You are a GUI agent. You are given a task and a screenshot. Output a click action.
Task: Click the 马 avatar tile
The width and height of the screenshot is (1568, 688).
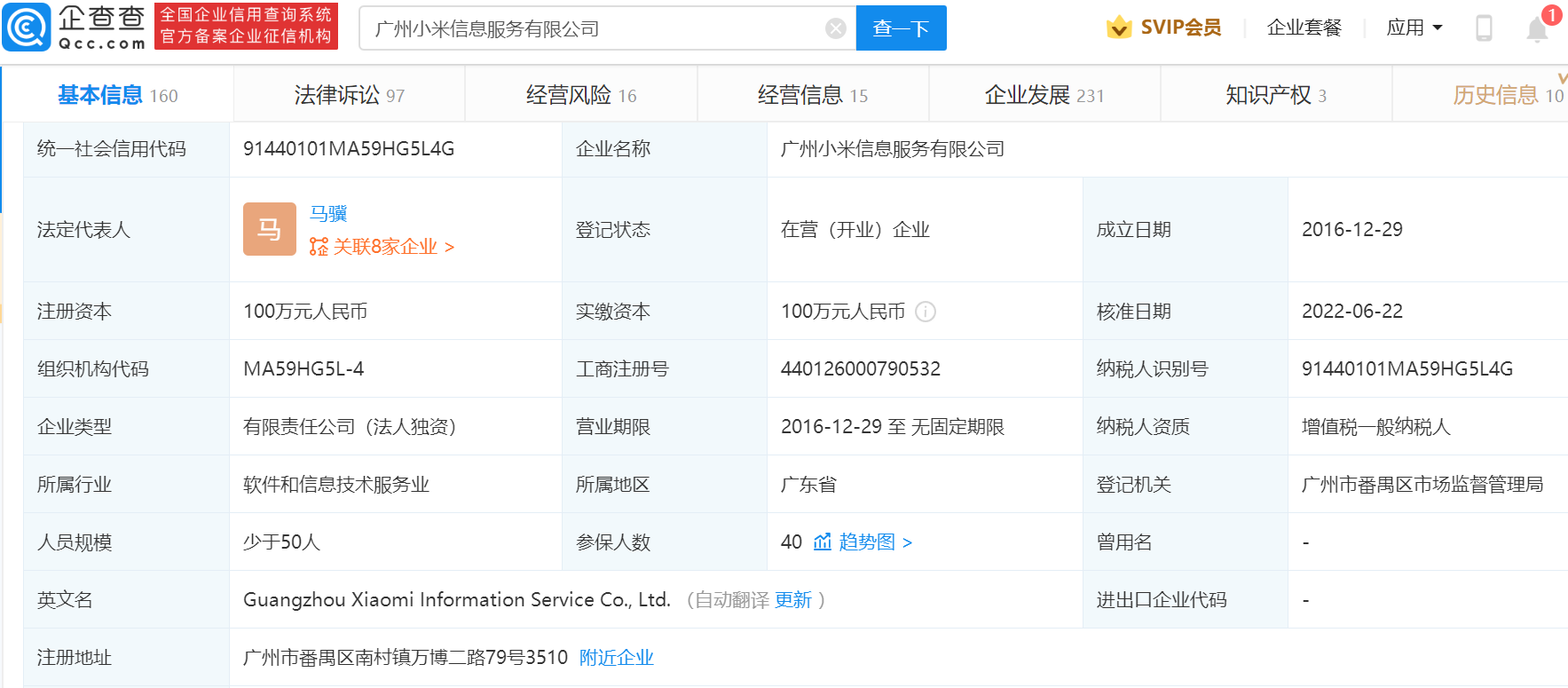click(x=270, y=229)
